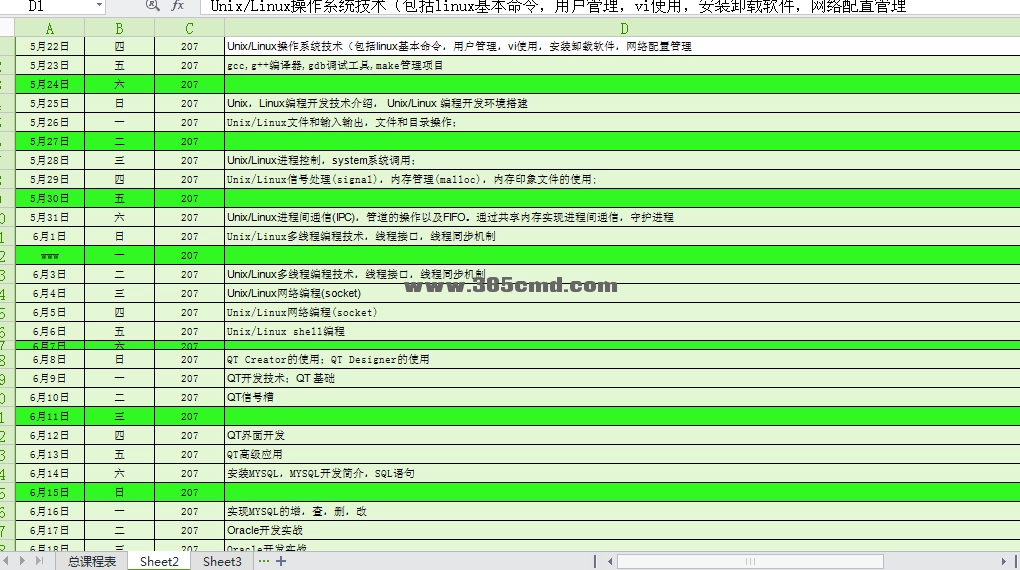Select column D header
The width and height of the screenshot is (1020, 570).
tap(623, 29)
